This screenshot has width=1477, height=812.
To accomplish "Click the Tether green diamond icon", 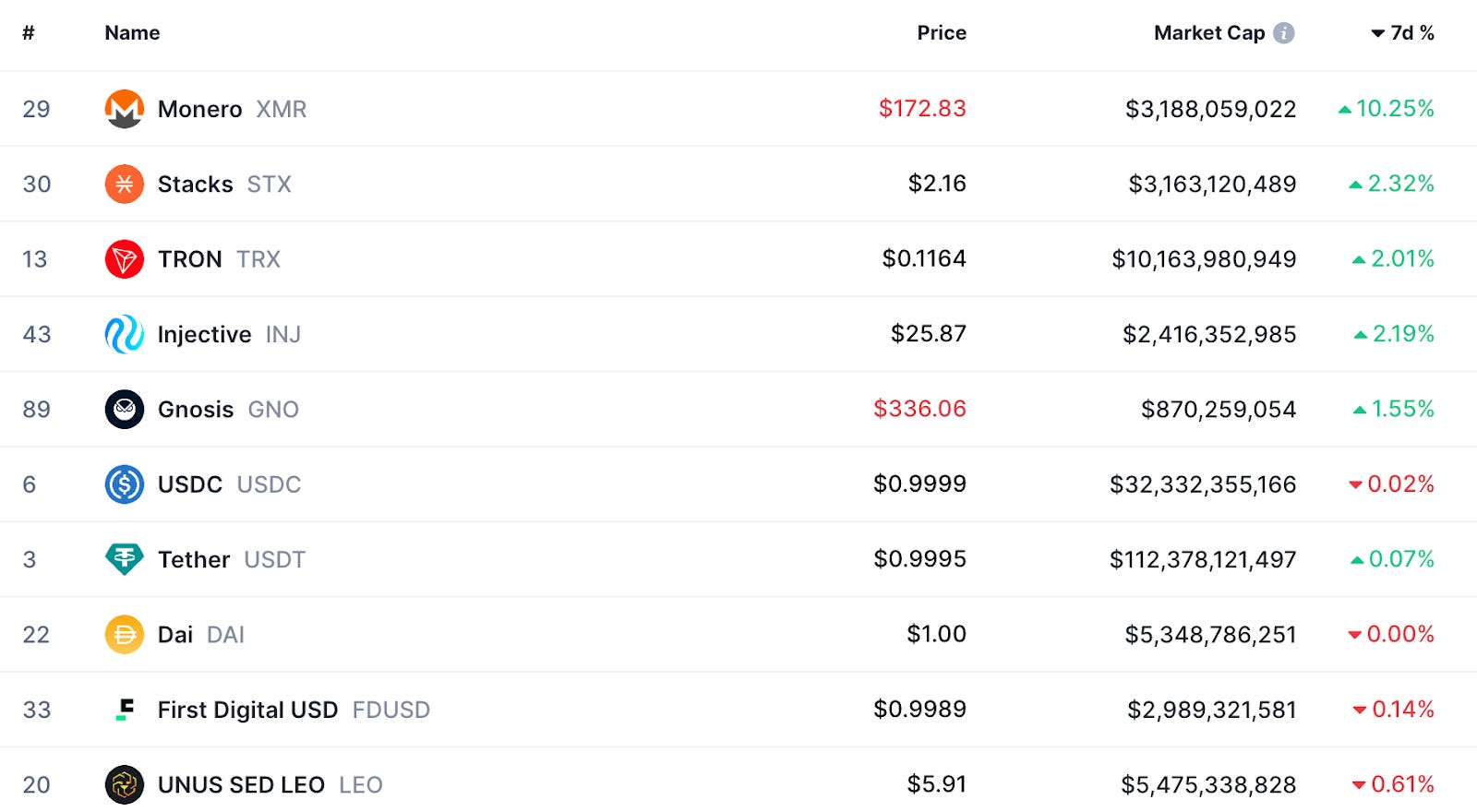I will click(x=124, y=559).
